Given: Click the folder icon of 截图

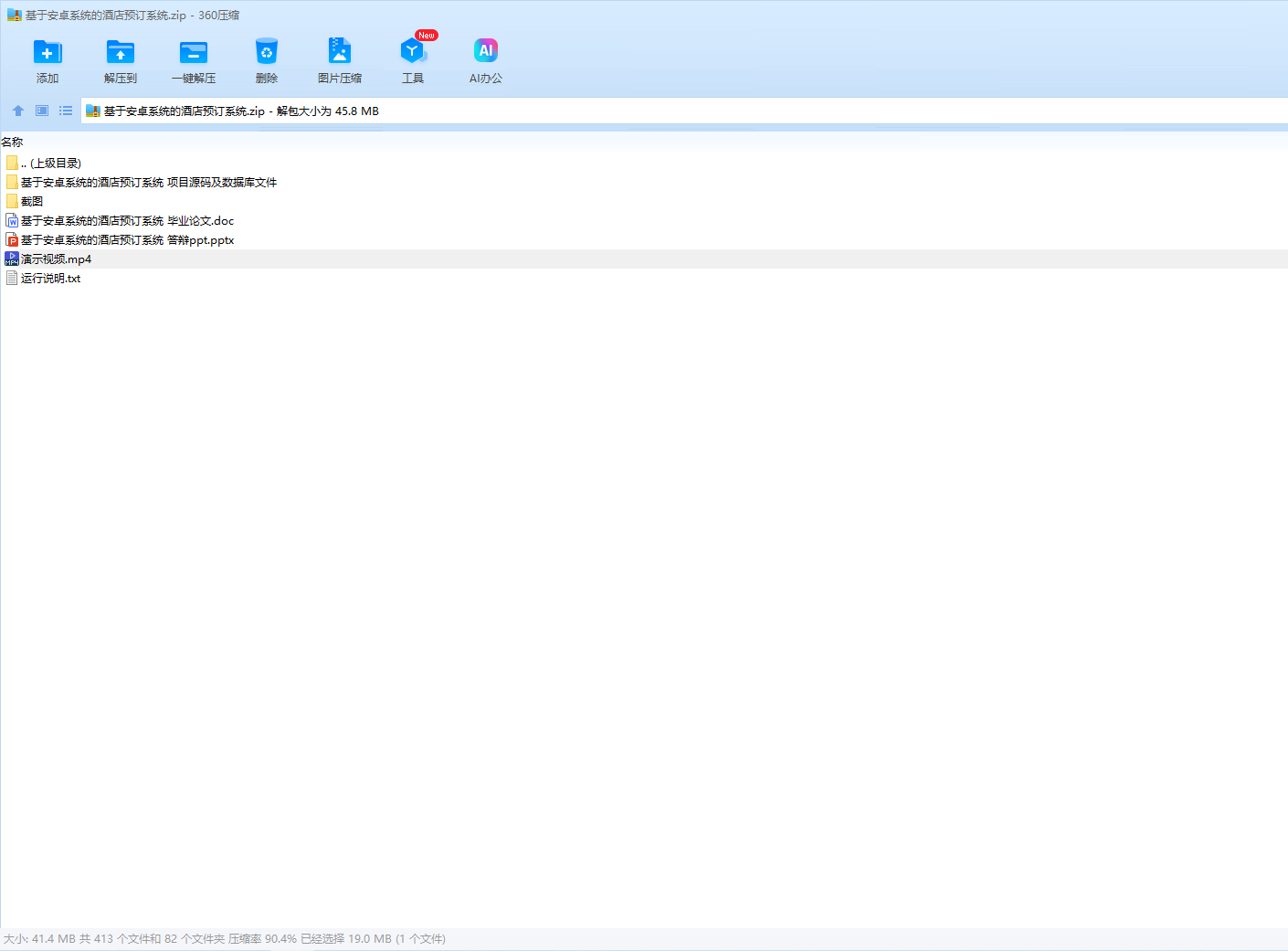Looking at the screenshot, I should [x=12, y=201].
